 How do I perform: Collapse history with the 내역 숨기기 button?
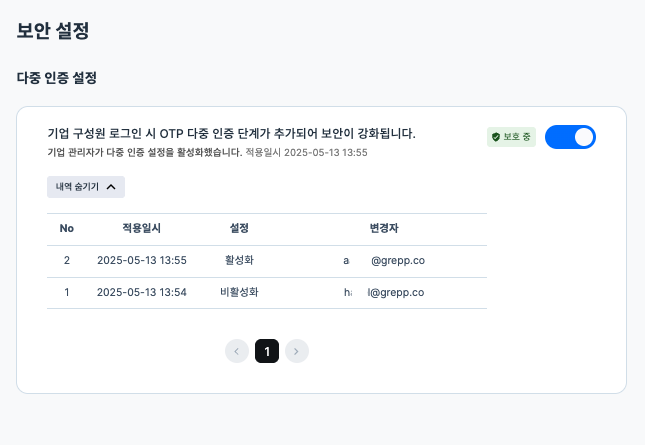coord(86,187)
